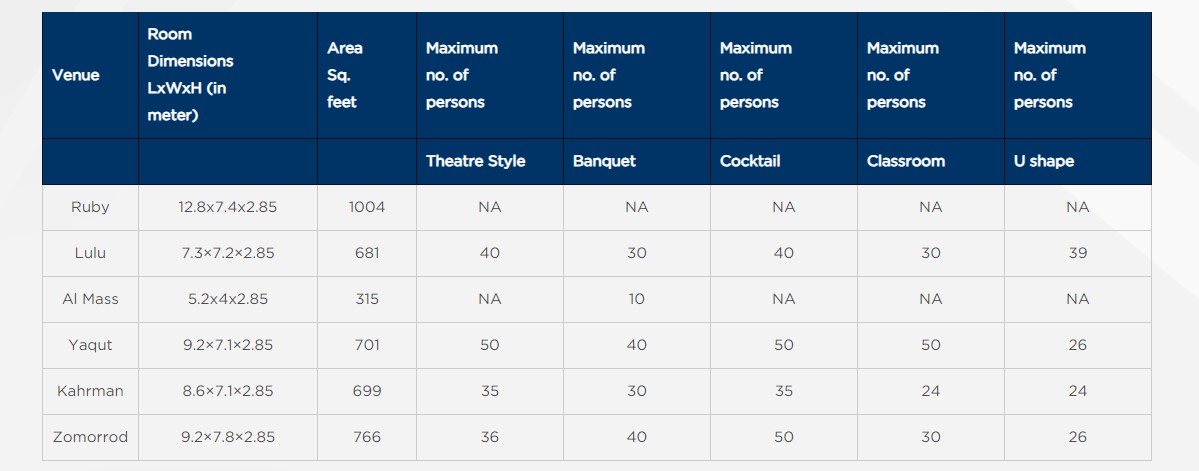Select Kahrman's dimensions 8.6×7.1×2.85

pos(228,391)
